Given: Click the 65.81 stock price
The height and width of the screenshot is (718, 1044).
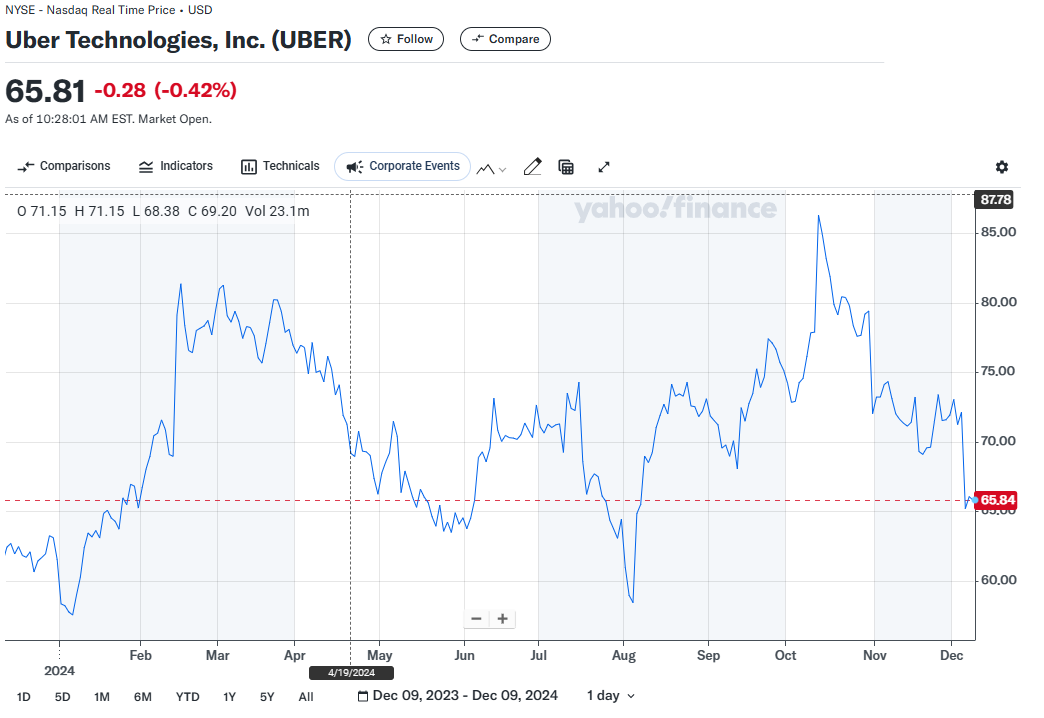Looking at the screenshot, I should click(45, 91).
